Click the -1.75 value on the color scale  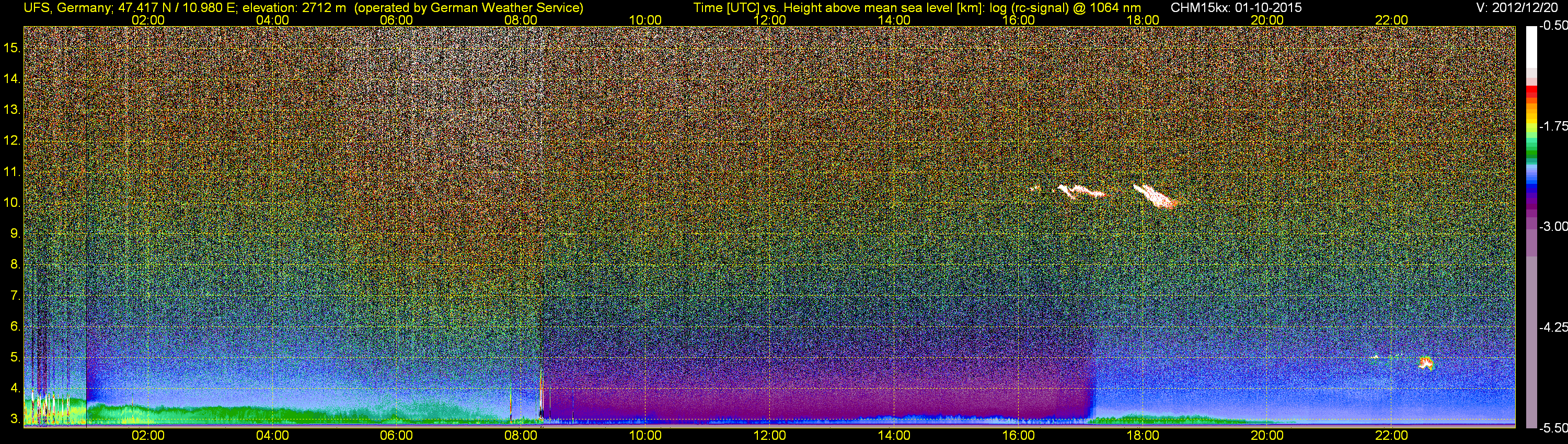tap(1553, 126)
